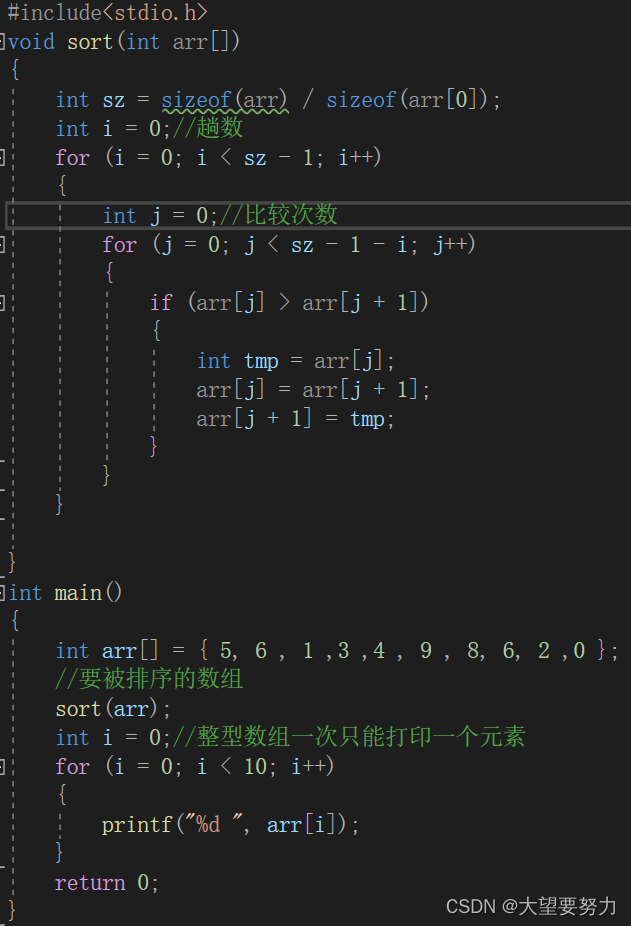Click the //比较次数 comment
The width and height of the screenshot is (631, 926).
(x=279, y=215)
